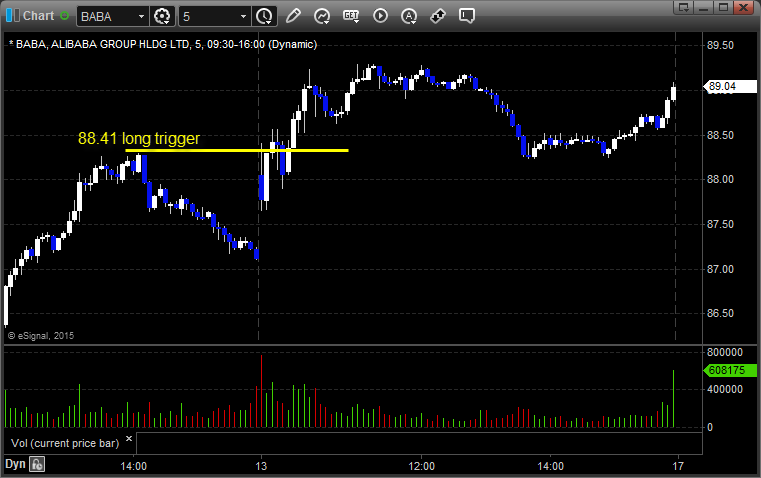
Task: Click the 88.50 price axis label
Action: click(x=720, y=135)
